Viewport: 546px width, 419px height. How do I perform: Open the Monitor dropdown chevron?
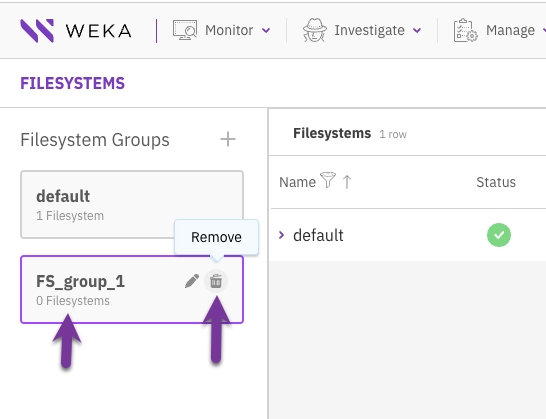tap(266, 31)
